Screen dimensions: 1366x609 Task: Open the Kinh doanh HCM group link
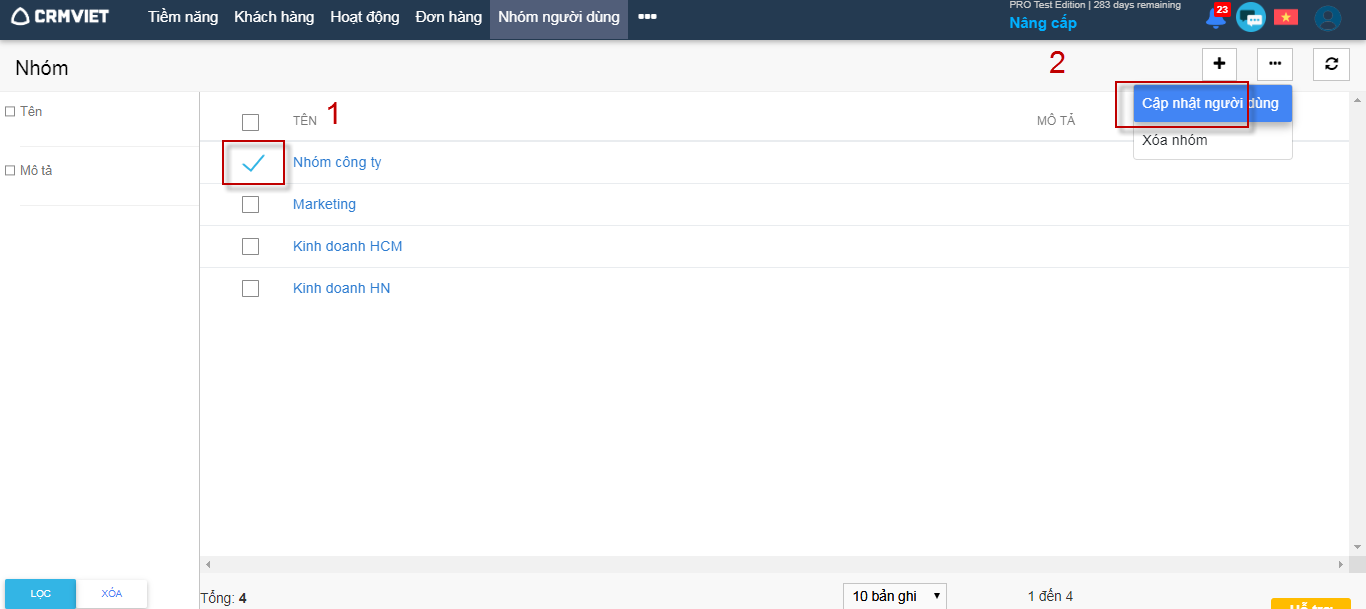(347, 247)
